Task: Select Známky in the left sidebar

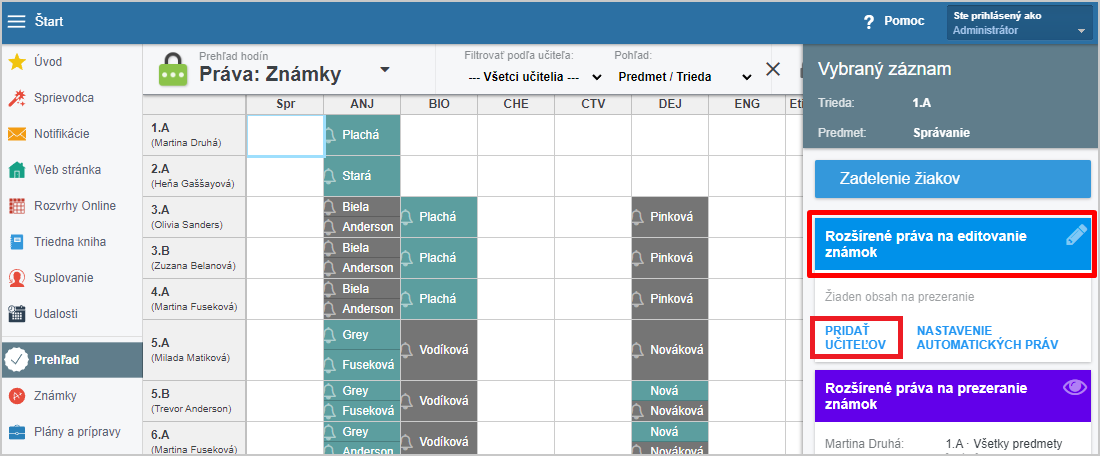Action: [x=55, y=396]
